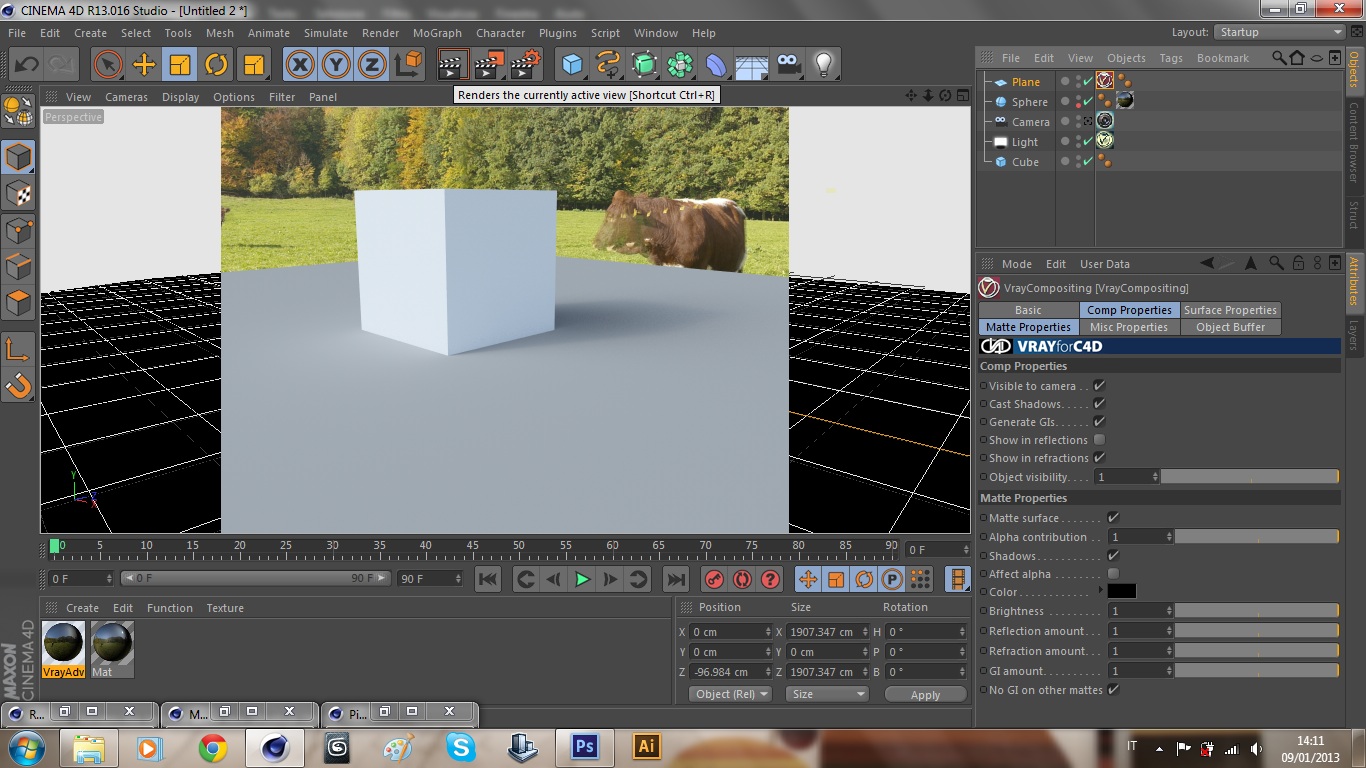Open Edit Render Settings gear icon
1366x768 pixels.
(x=525, y=65)
